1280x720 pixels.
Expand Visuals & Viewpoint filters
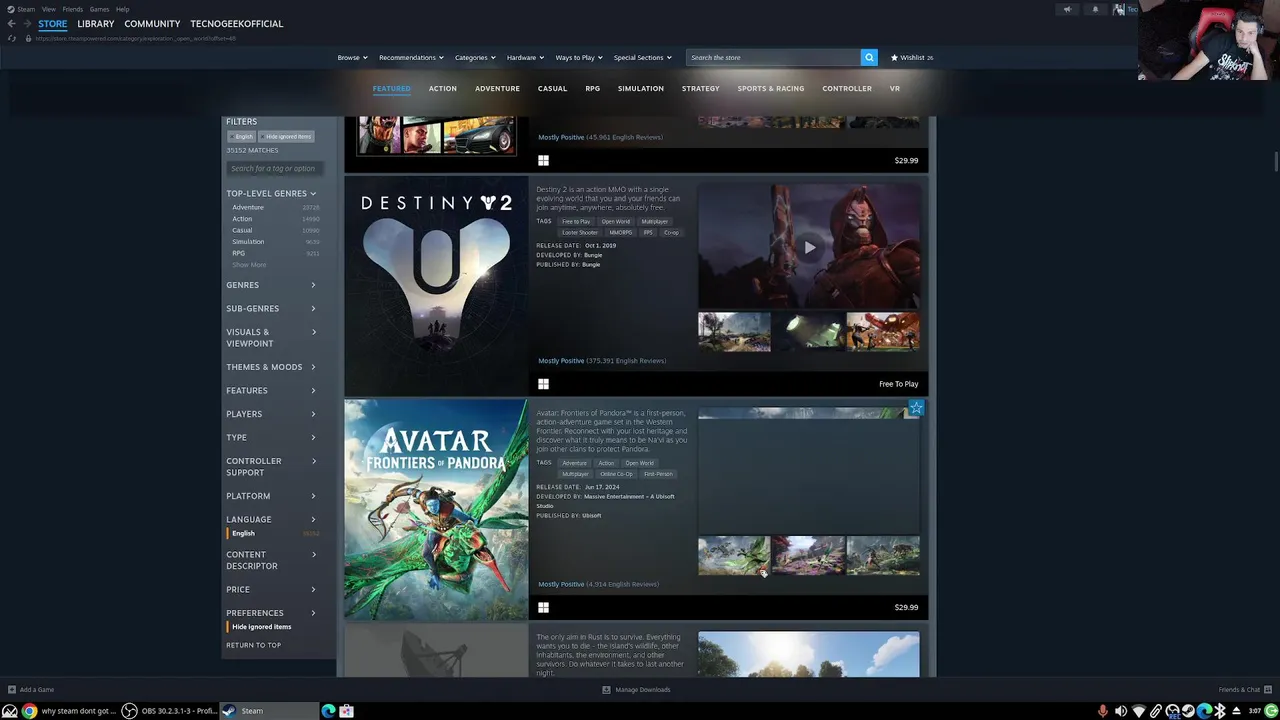[271, 338]
